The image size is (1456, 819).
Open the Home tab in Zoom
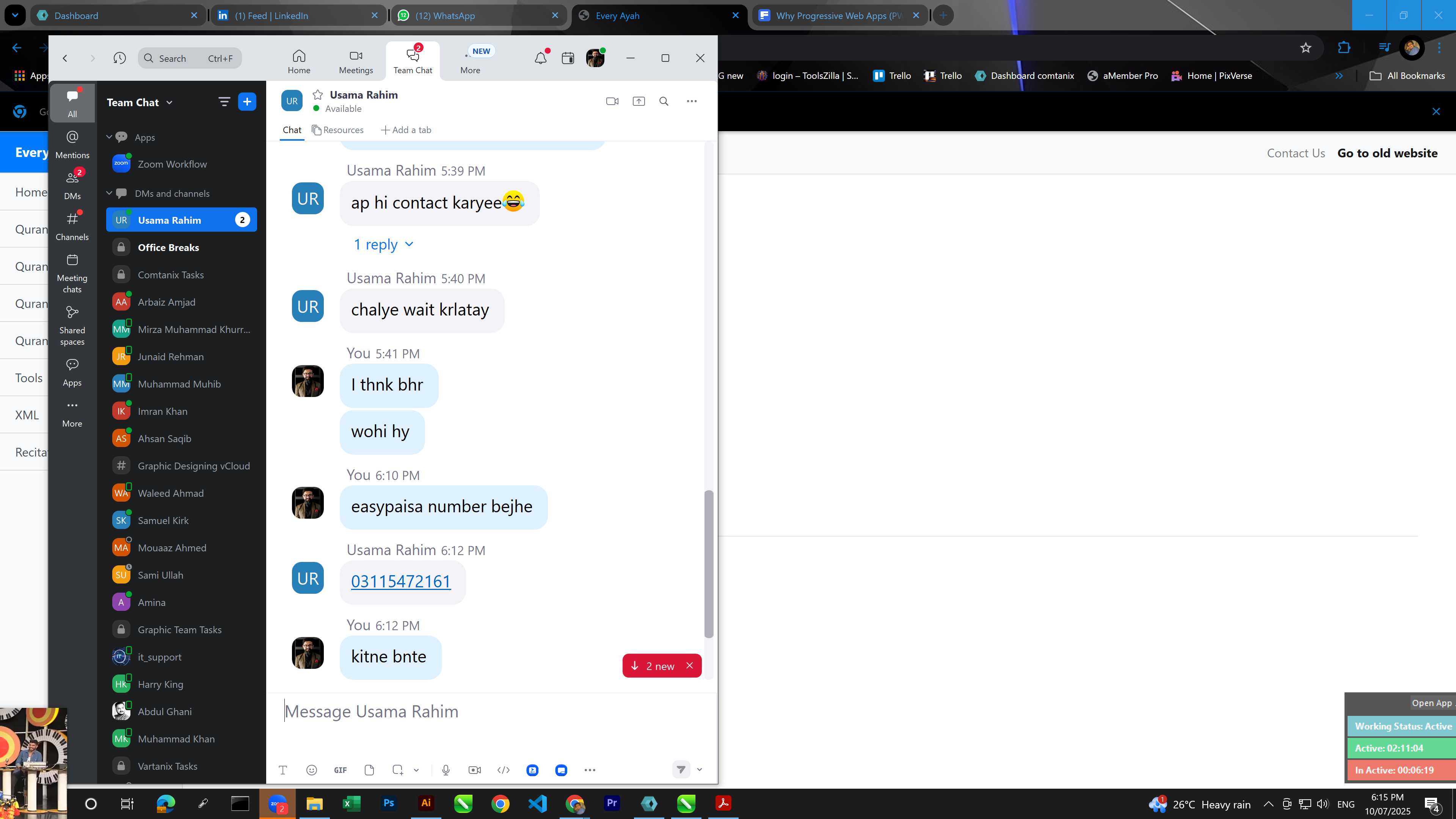(x=299, y=61)
